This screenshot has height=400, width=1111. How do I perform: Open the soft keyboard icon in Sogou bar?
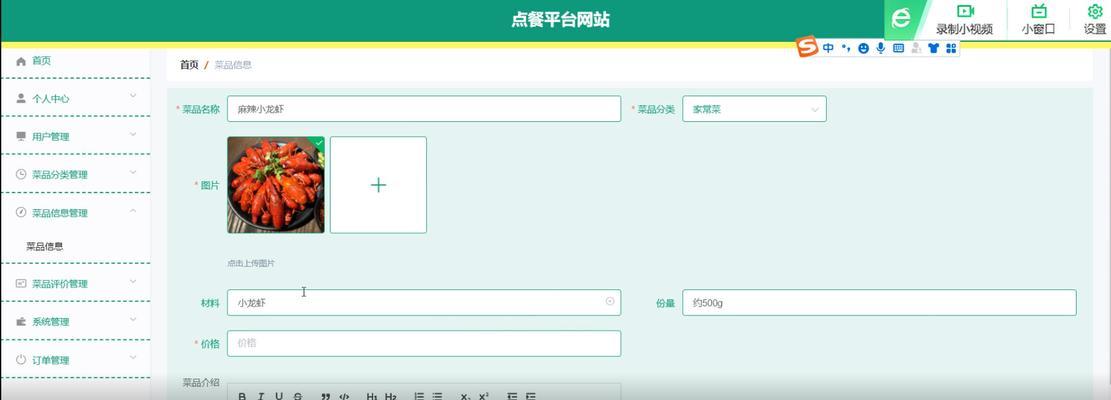click(x=898, y=48)
